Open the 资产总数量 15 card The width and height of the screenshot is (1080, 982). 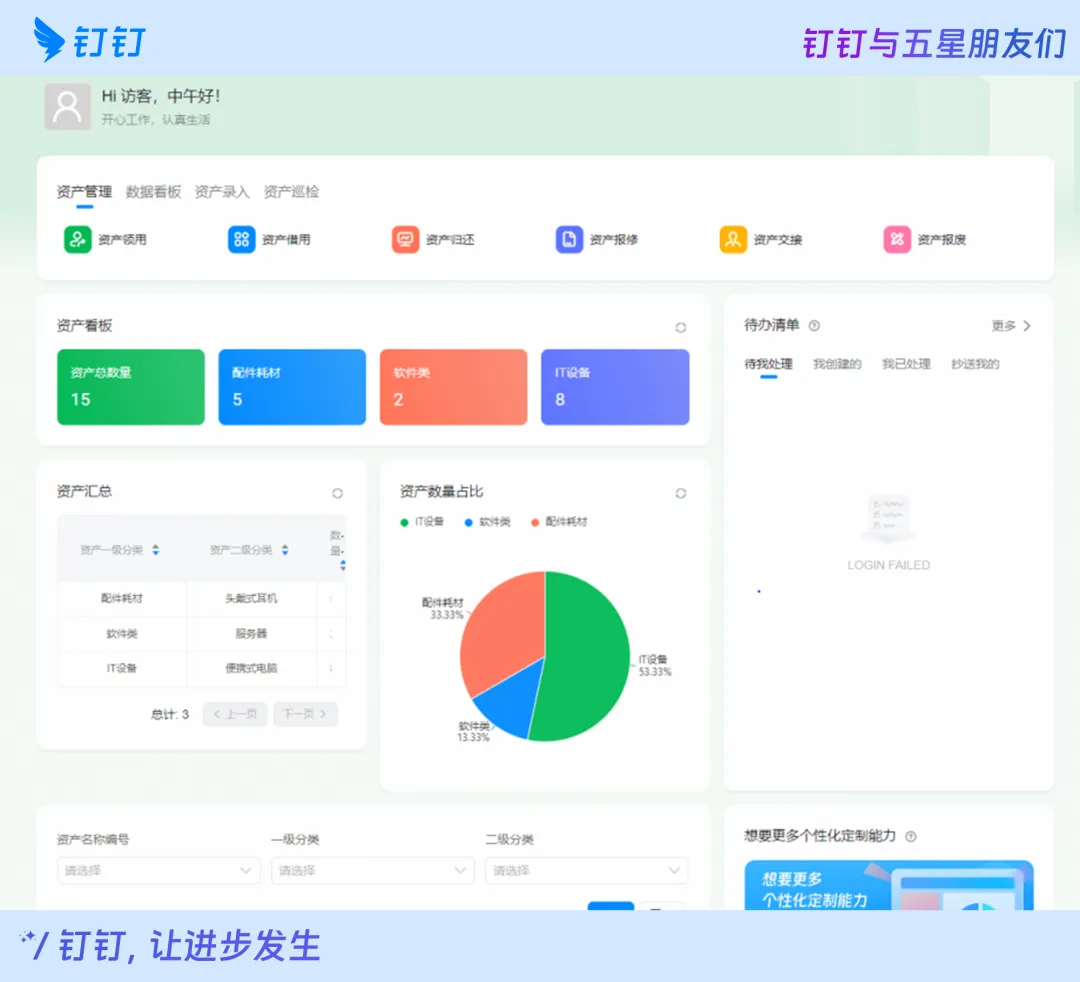coord(131,387)
